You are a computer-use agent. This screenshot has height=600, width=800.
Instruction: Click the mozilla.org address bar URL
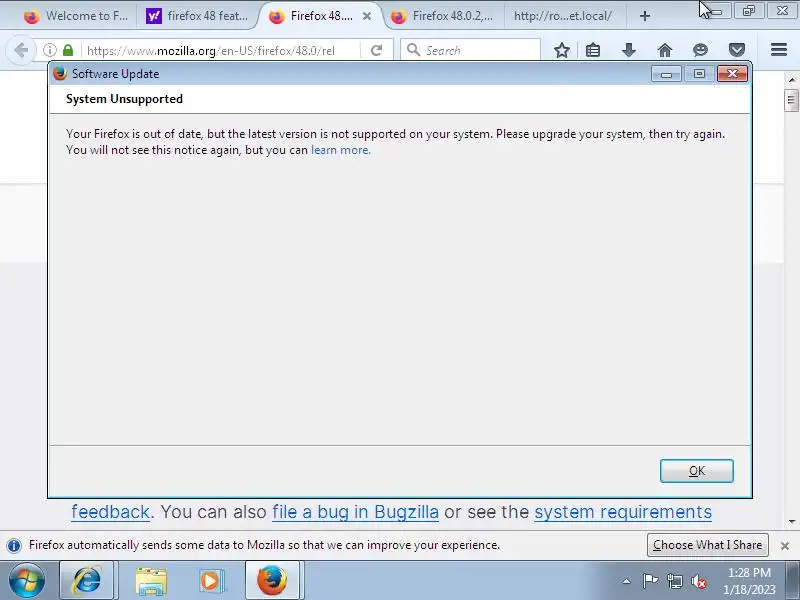click(211, 51)
